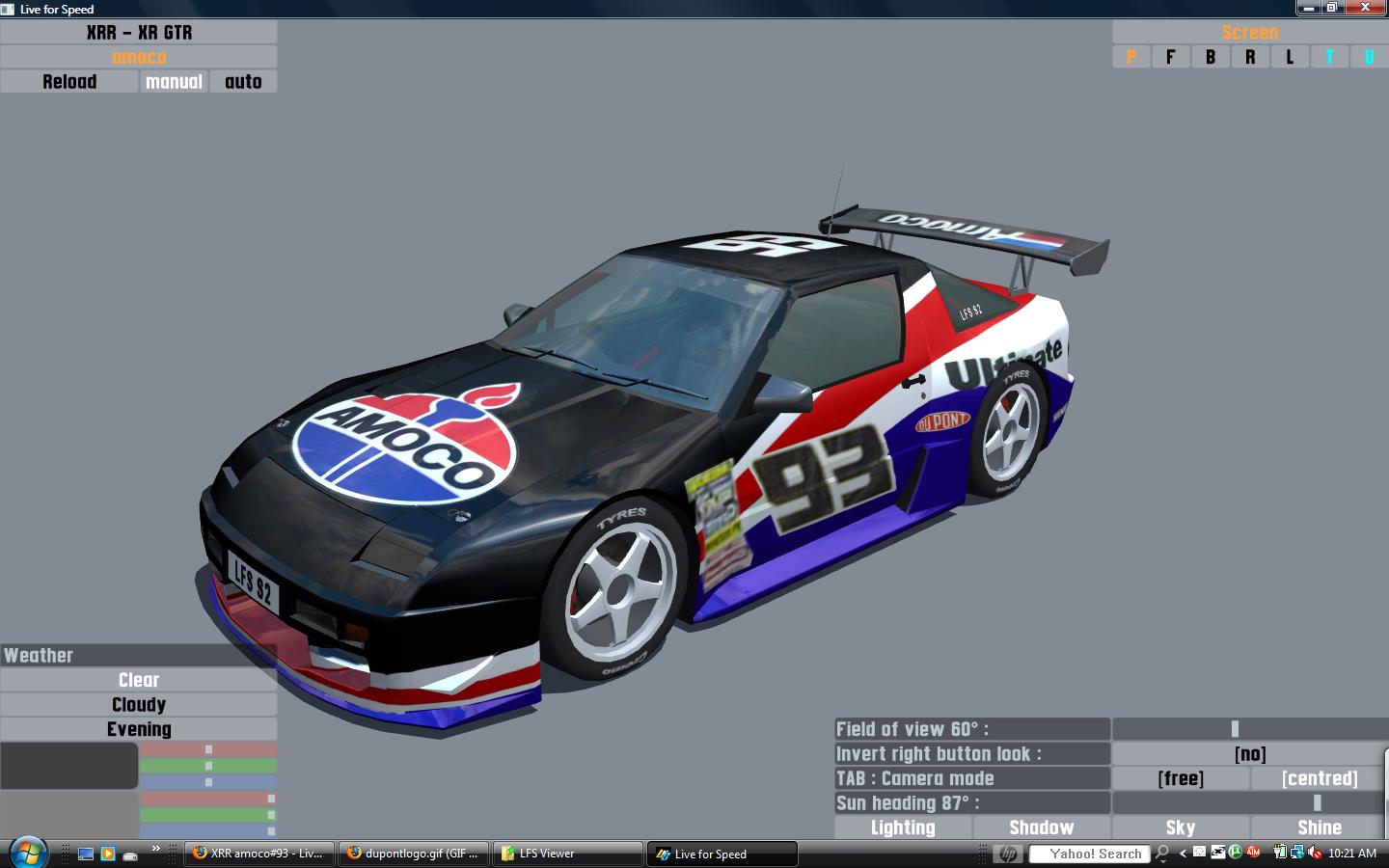The width and height of the screenshot is (1389, 868).
Task: Set camera mode to [free]
Action: tap(1181, 778)
